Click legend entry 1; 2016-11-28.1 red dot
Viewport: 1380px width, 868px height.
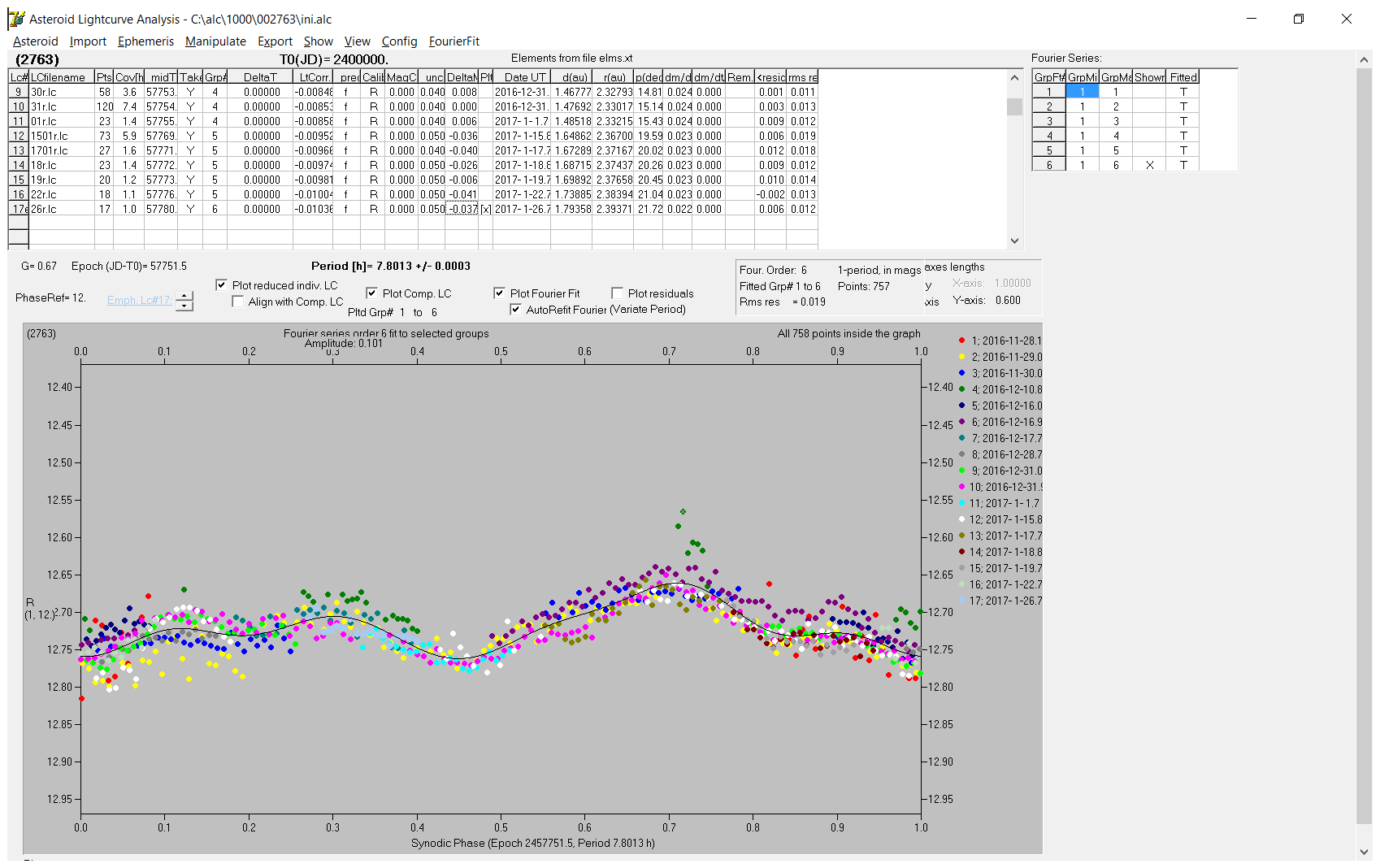(962, 341)
